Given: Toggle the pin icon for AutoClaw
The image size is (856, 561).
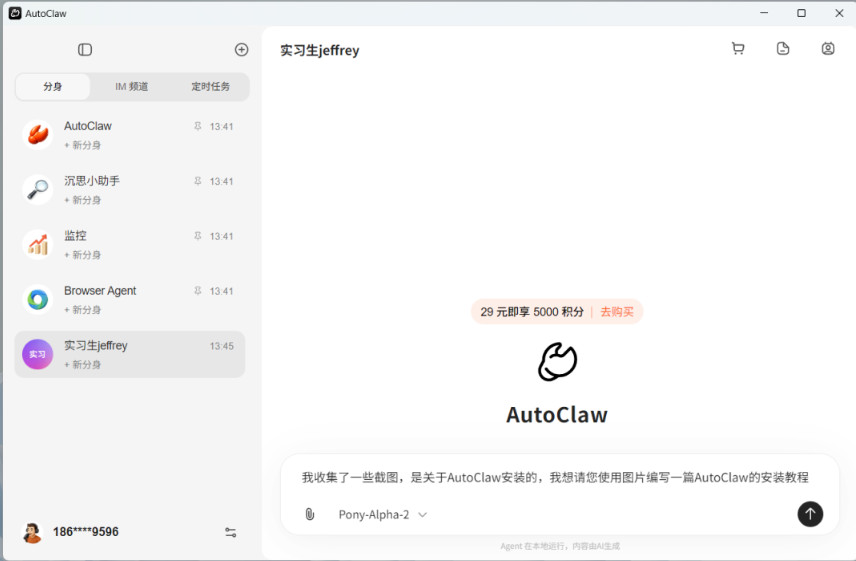Looking at the screenshot, I should point(197,127).
